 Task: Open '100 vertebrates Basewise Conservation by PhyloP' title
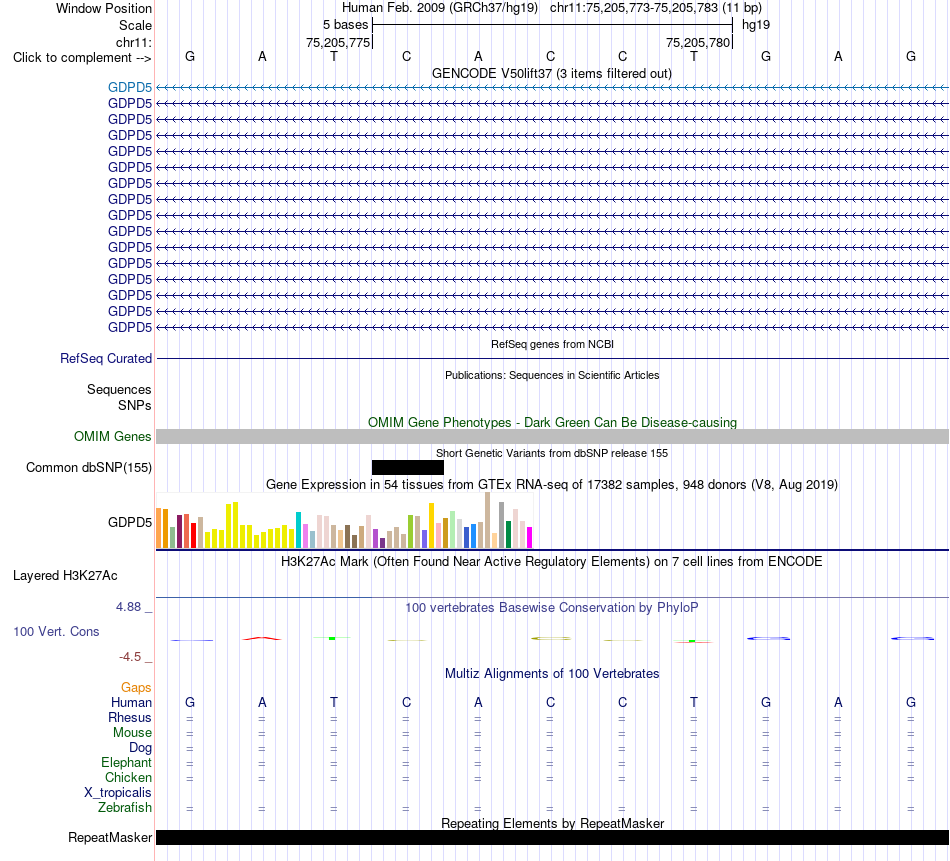pos(552,608)
